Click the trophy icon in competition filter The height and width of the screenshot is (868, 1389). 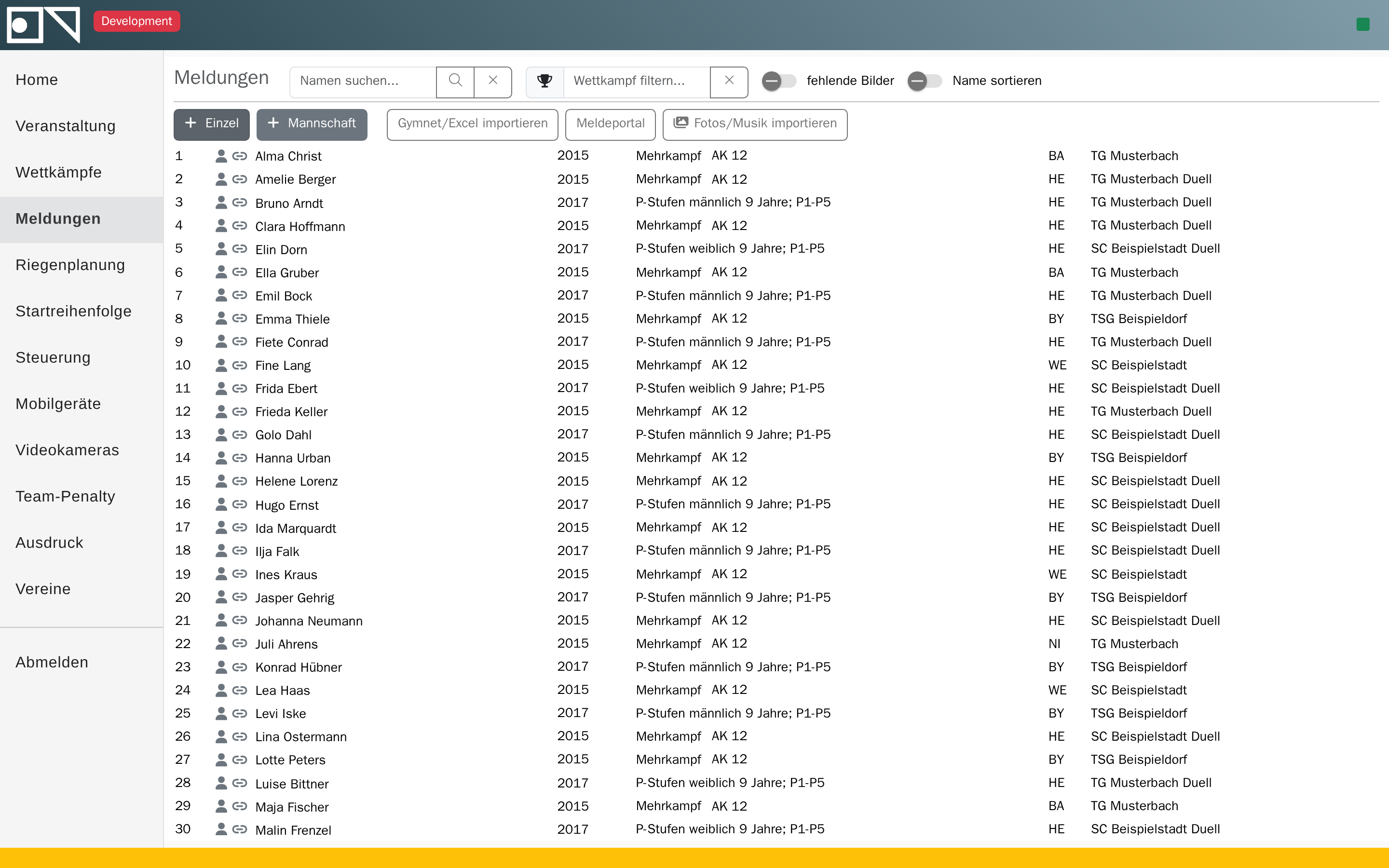pyautogui.click(x=545, y=81)
